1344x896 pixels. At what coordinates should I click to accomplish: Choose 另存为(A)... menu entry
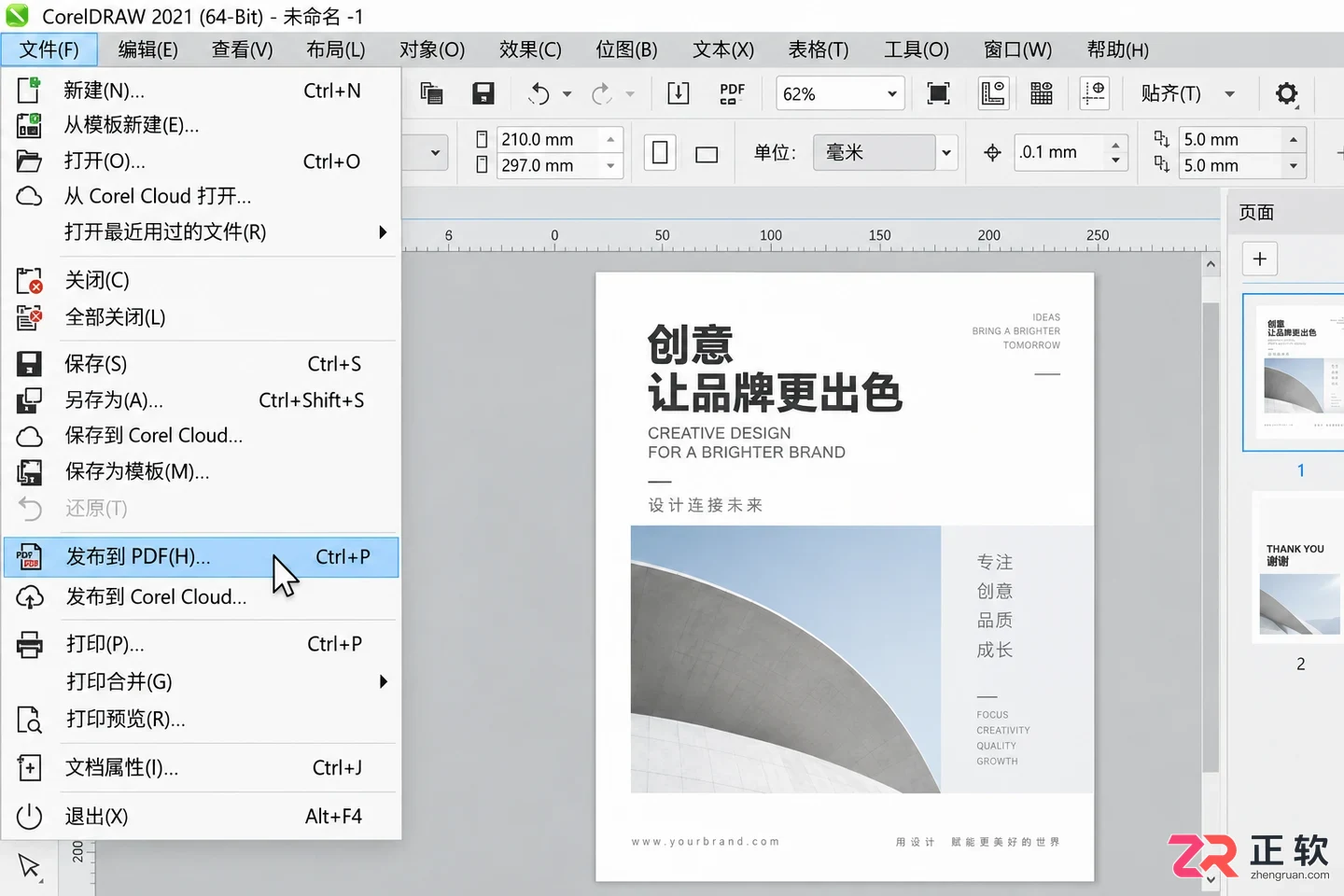click(201, 400)
